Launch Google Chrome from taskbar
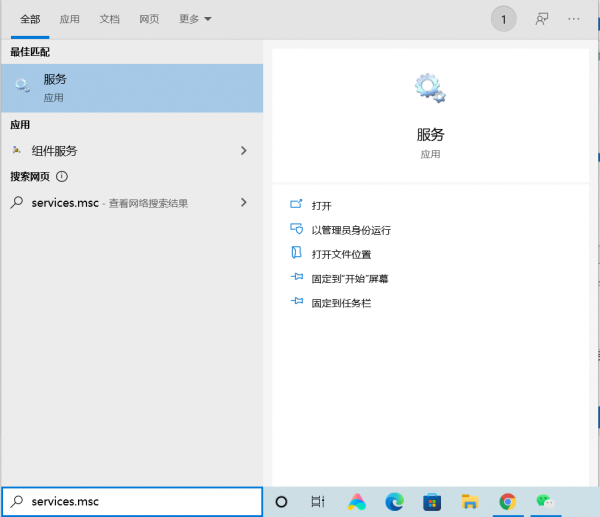Image resolution: width=600 pixels, height=517 pixels. (507, 502)
